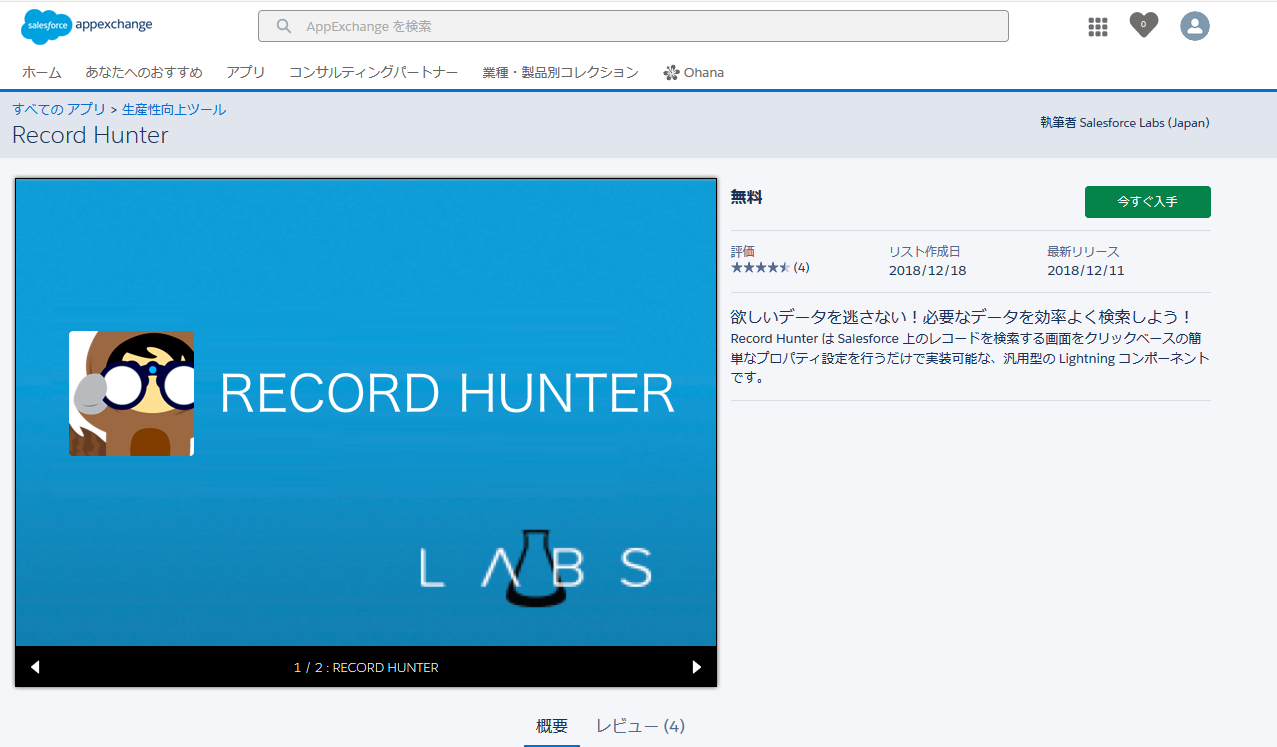Open あなたへのおすすめ menu item
Viewport: 1277px width, 747px height.
(x=144, y=73)
